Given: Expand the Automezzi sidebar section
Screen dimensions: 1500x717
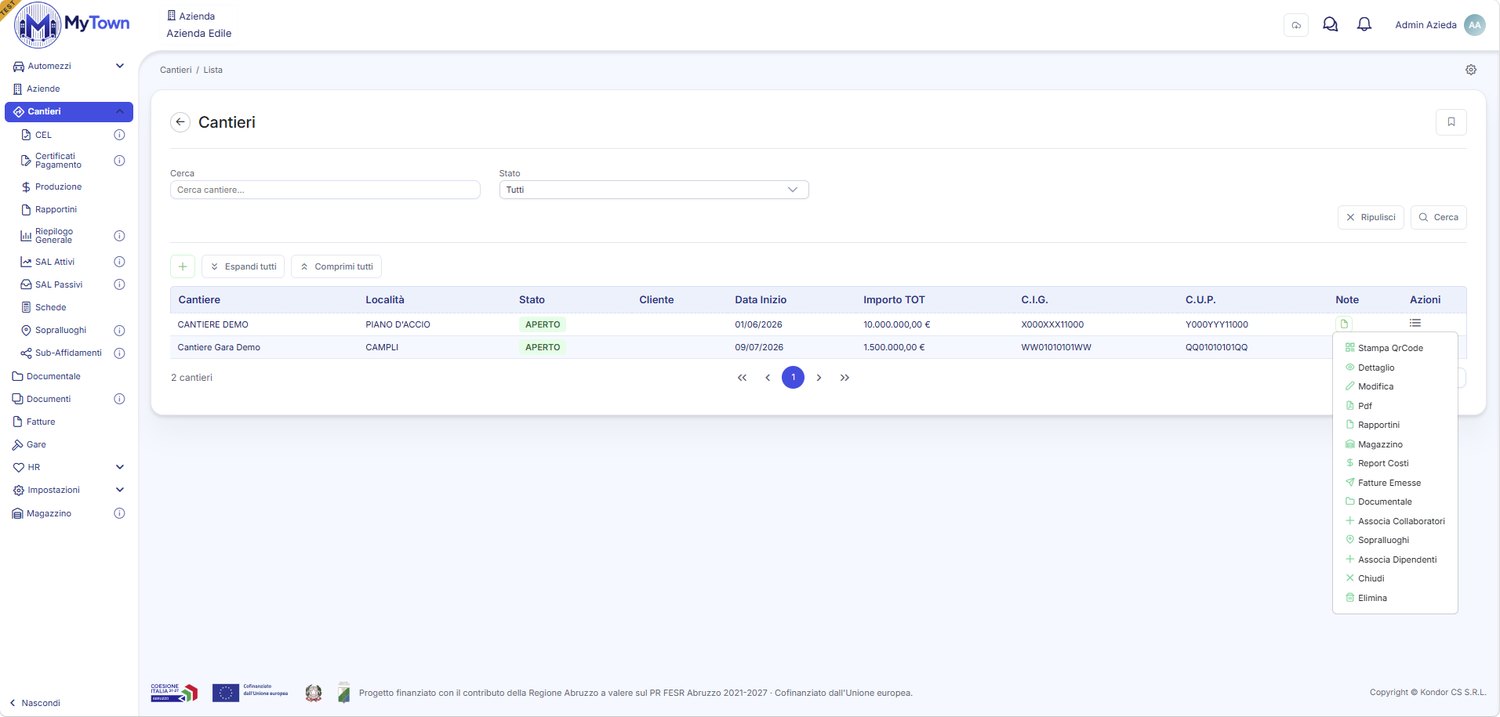Looking at the screenshot, I should click(x=119, y=66).
